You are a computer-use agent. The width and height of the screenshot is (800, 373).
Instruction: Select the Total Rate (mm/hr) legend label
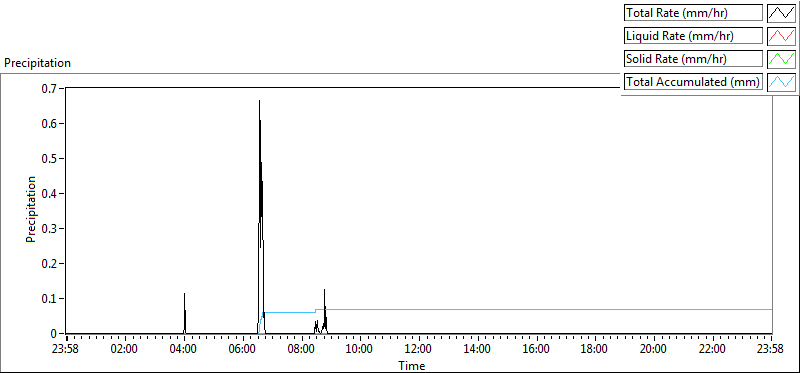click(x=693, y=13)
